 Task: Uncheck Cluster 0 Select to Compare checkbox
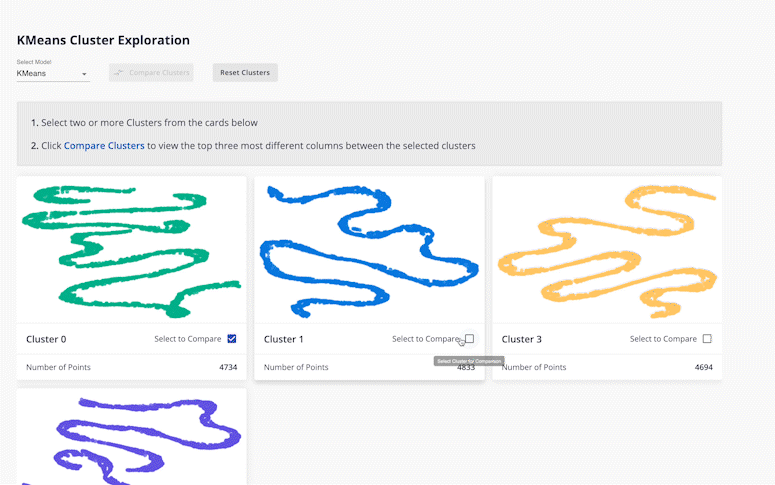pyautogui.click(x=232, y=339)
